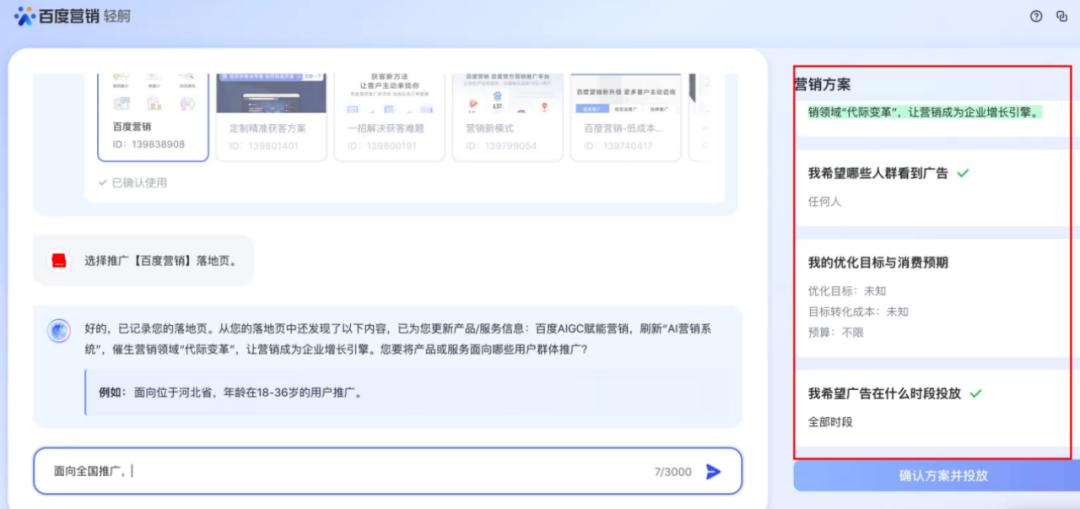Click the 7/3000 character counter
Viewport: 1080px width, 509px height.
click(673, 472)
